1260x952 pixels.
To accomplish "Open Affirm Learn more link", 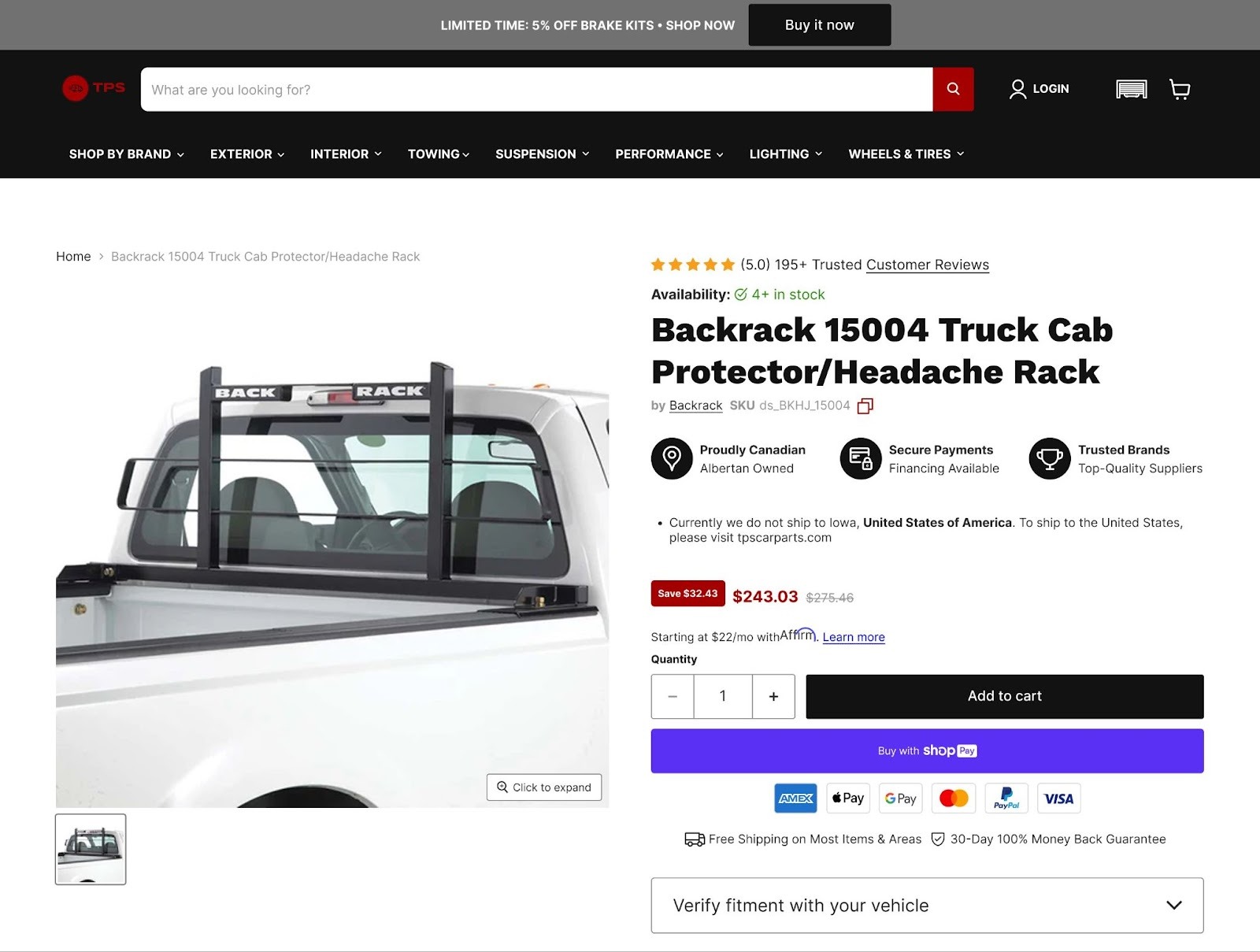I will [854, 637].
